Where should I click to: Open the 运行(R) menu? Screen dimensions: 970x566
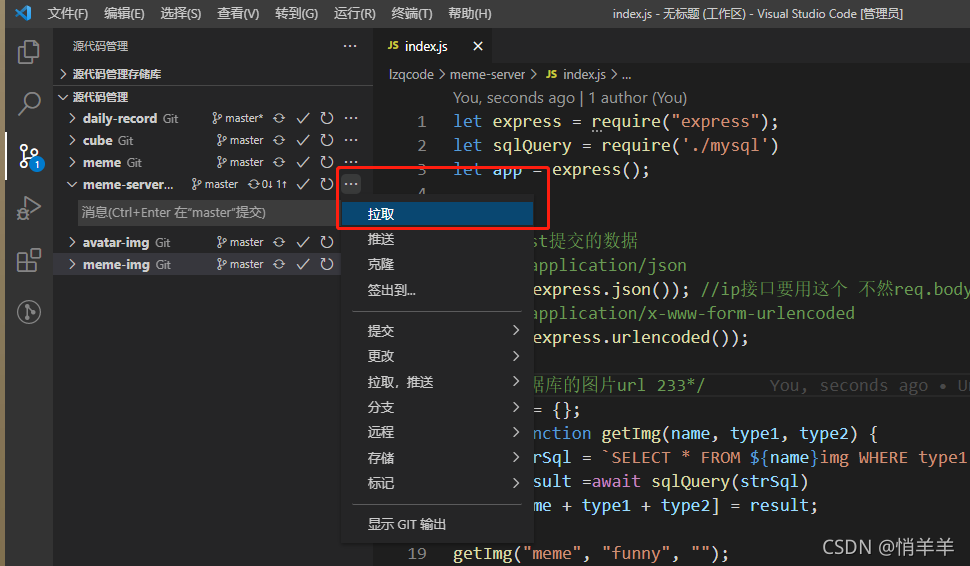354,14
